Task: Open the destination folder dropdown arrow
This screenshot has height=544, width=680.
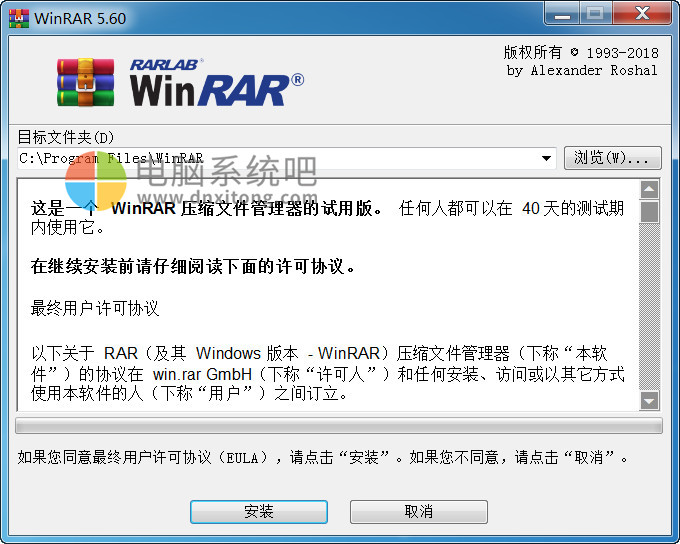Action: pos(546,158)
